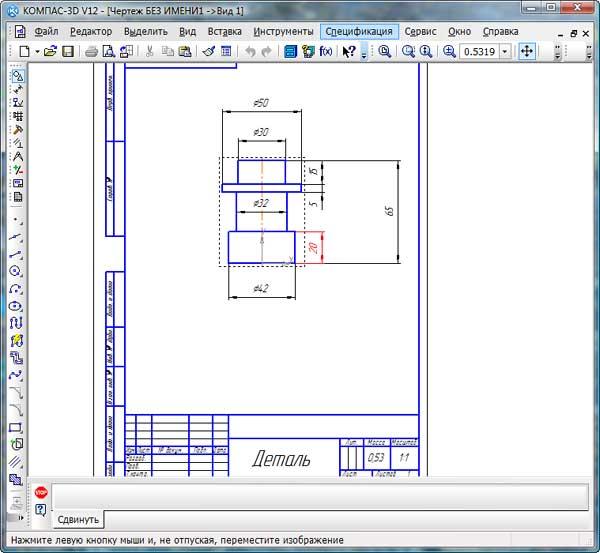This screenshot has width=600, height=553.
Task: Open print preview with the magnifier-page icon
Action: pos(109,51)
